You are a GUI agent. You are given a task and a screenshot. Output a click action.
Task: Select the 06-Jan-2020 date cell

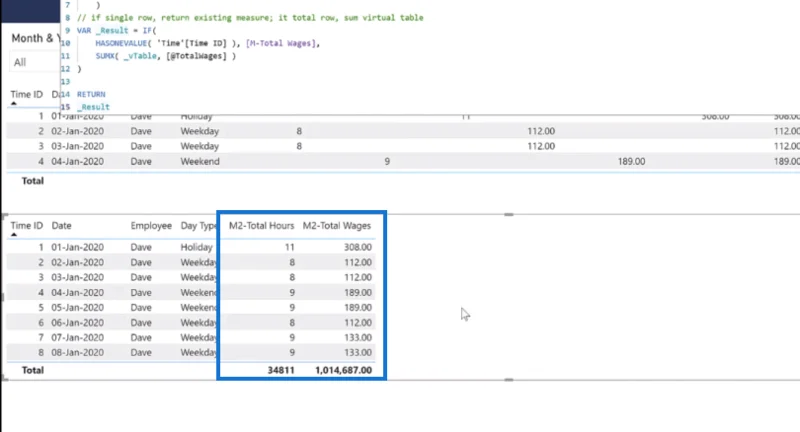[78, 322]
